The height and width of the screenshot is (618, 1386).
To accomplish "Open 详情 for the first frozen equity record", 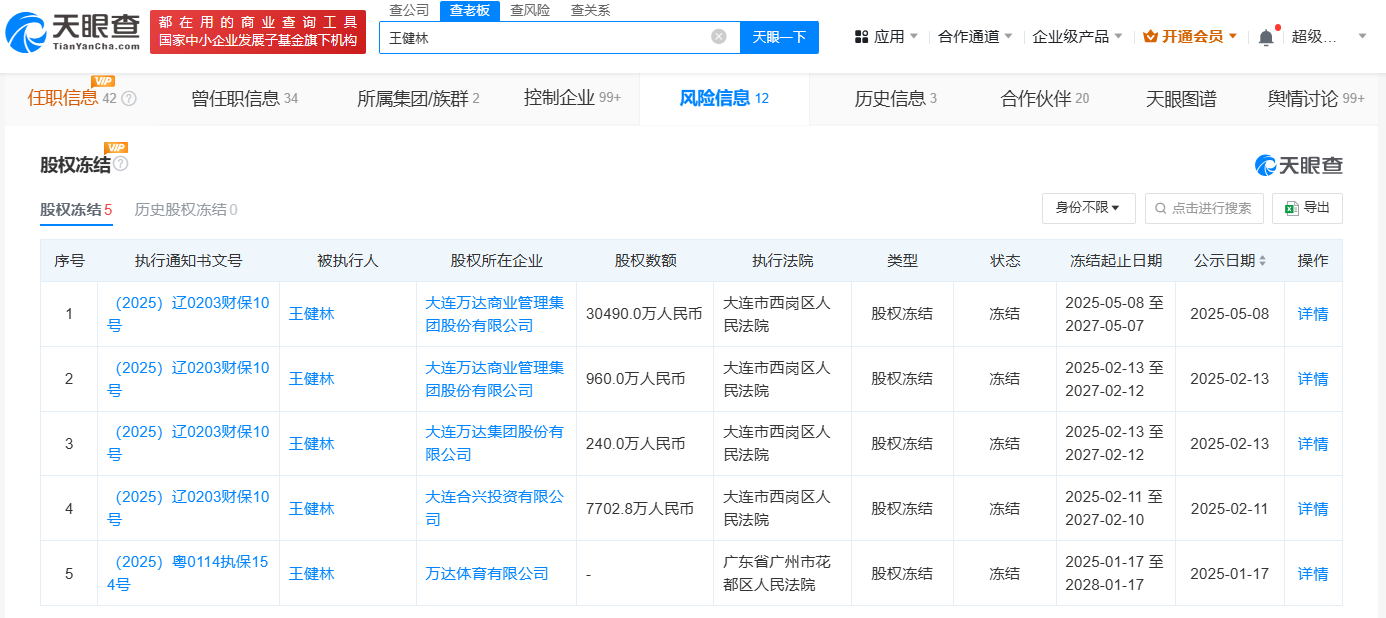I will click(1312, 313).
